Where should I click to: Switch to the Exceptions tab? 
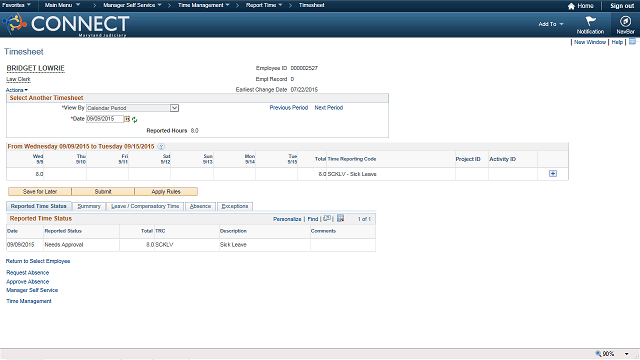[235, 206]
